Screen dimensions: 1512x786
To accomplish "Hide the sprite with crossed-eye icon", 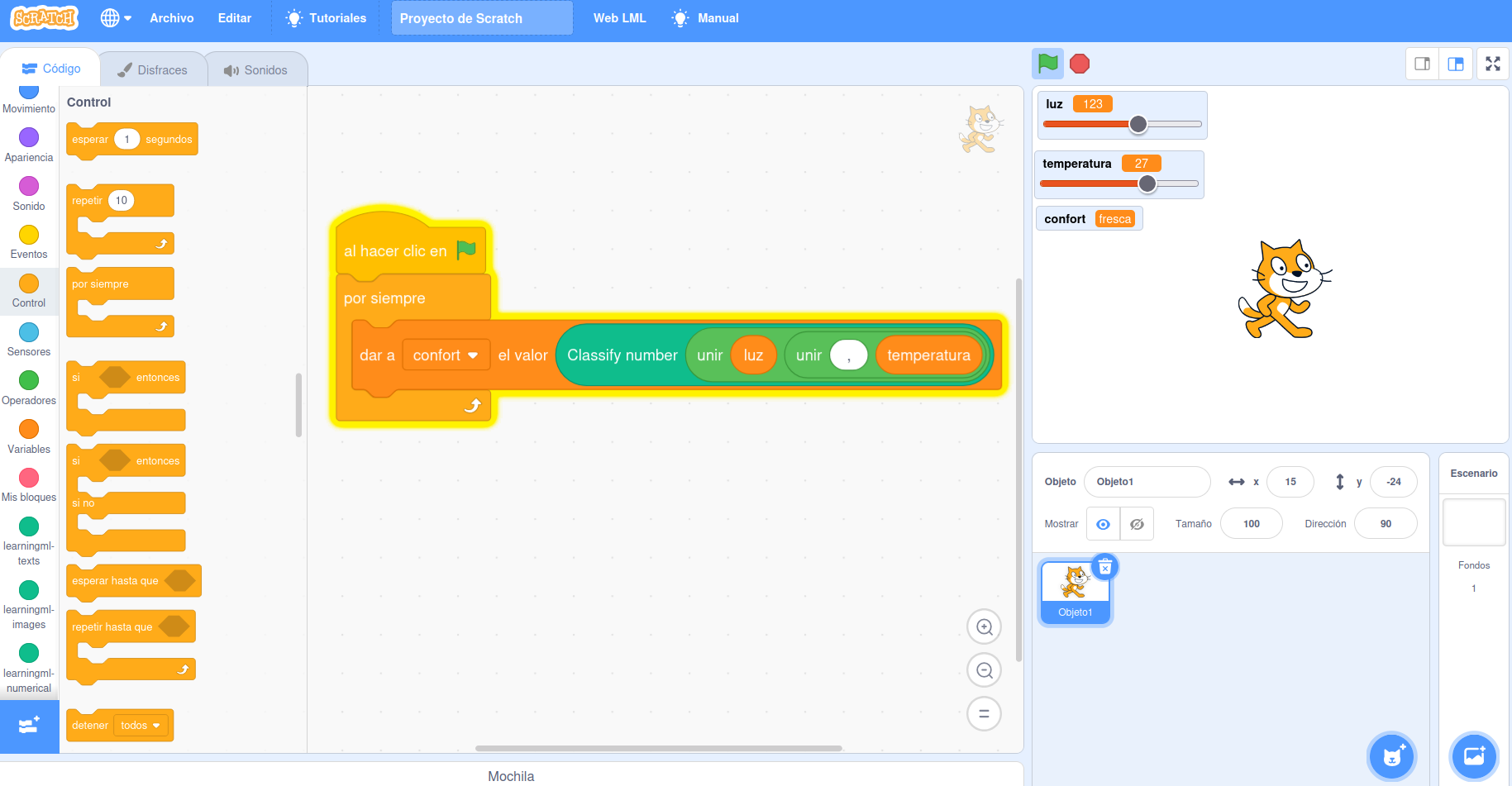I will click(x=1137, y=524).
